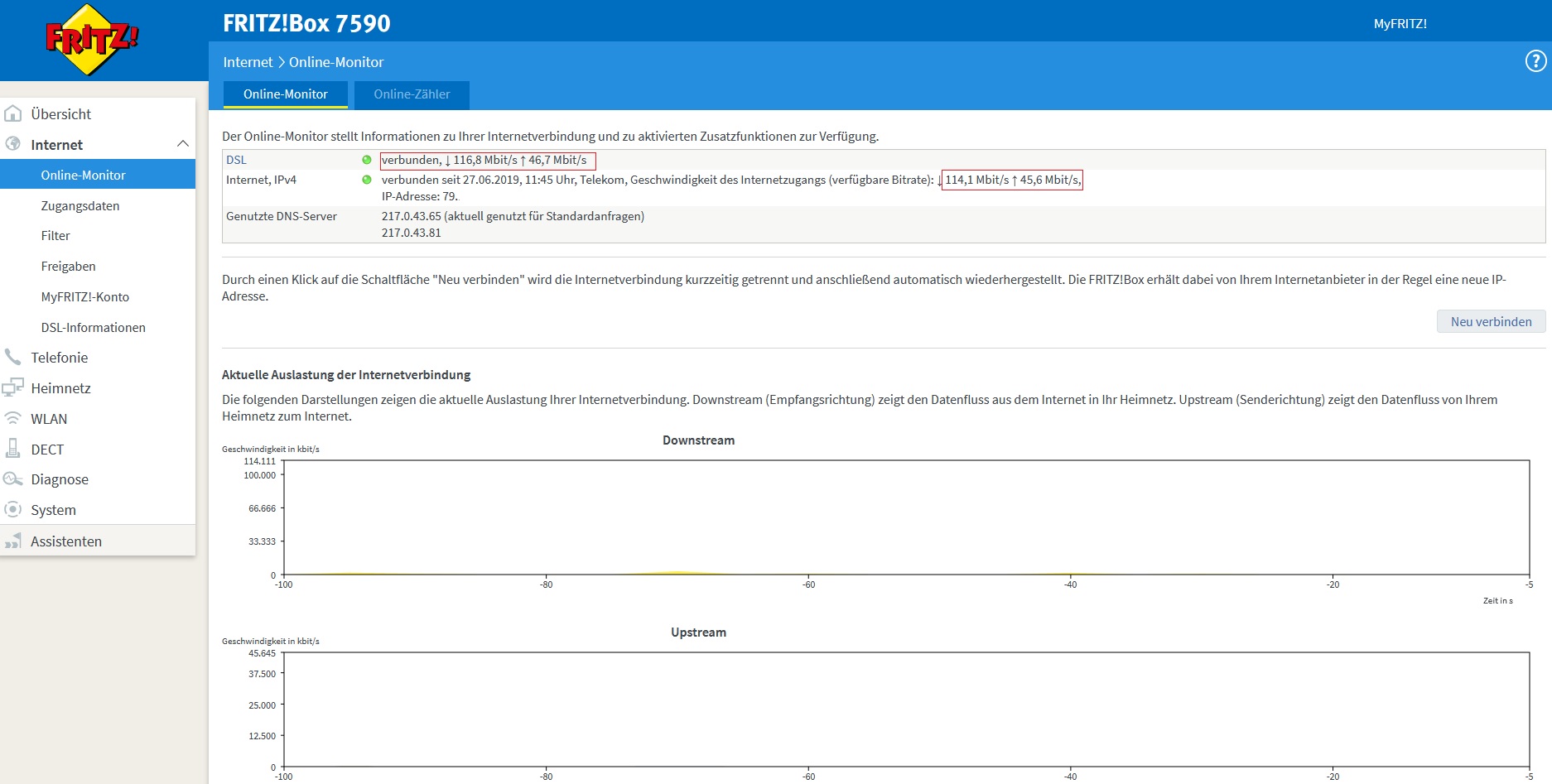Click the Übersicht house icon

pos(13,113)
